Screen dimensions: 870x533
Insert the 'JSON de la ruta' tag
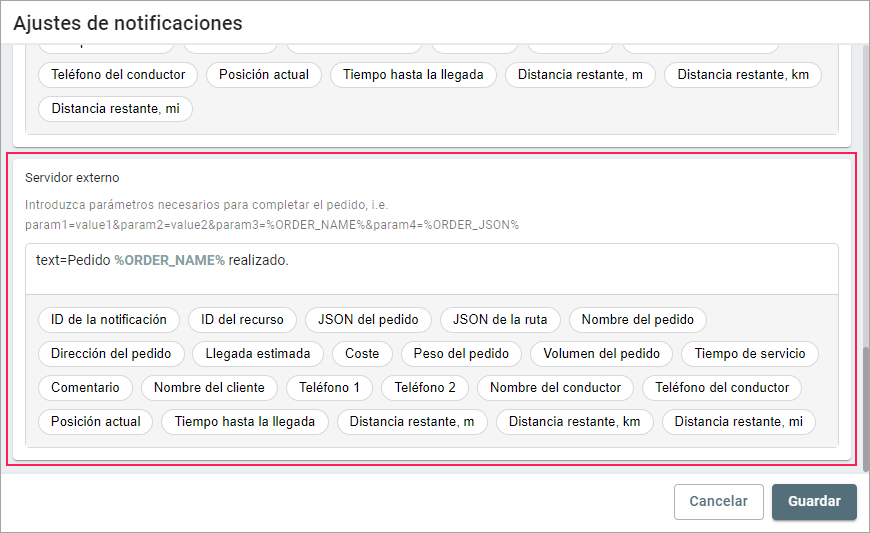500,320
